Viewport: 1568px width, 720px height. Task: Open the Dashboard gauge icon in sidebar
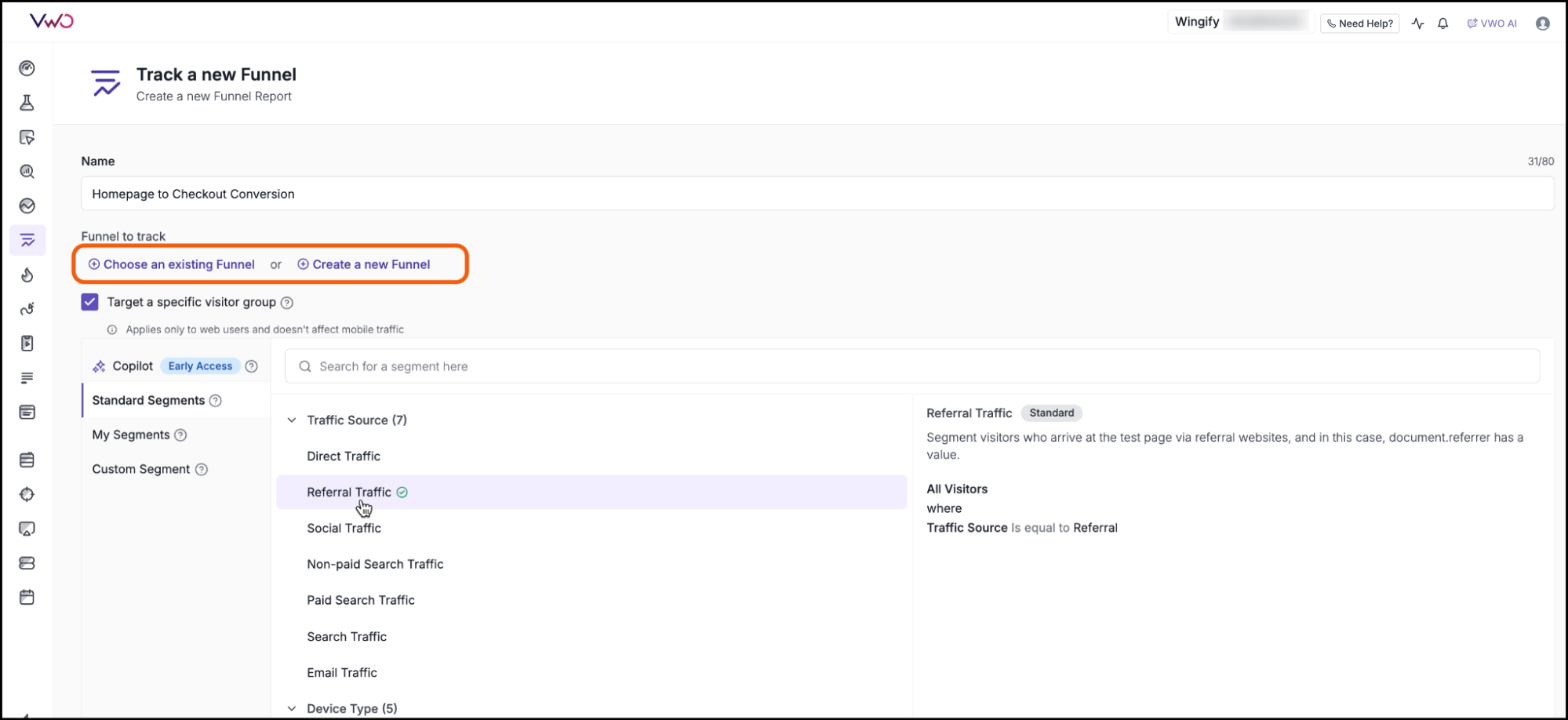pyautogui.click(x=27, y=68)
